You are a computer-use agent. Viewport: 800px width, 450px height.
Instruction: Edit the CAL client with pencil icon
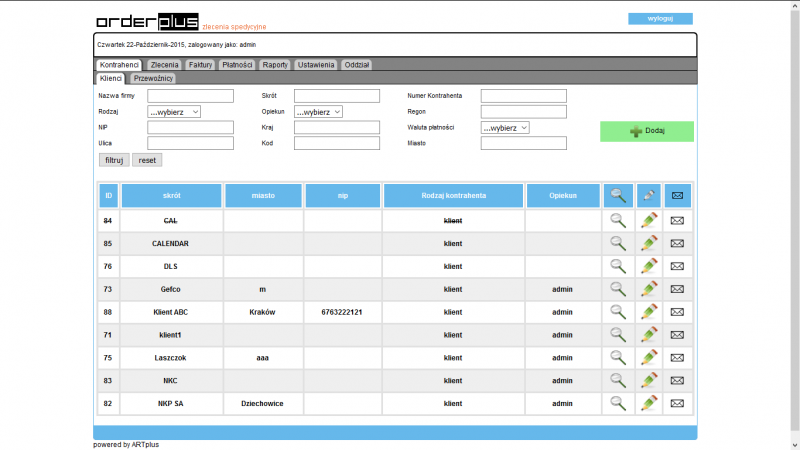pos(649,220)
